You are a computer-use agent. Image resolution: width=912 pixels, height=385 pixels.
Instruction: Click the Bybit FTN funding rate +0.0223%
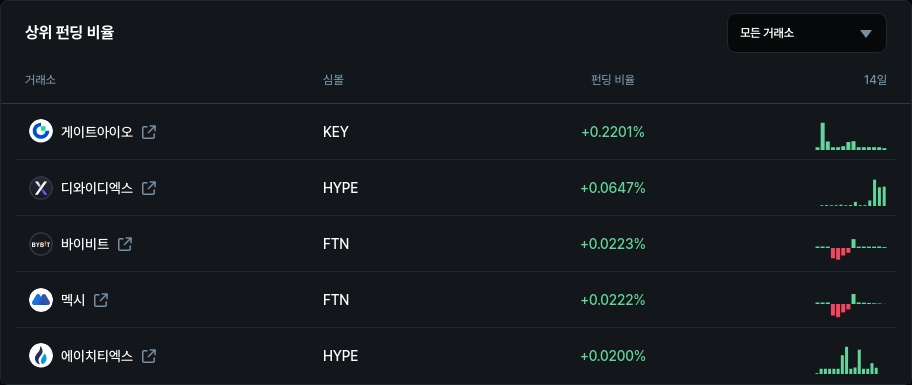point(613,244)
